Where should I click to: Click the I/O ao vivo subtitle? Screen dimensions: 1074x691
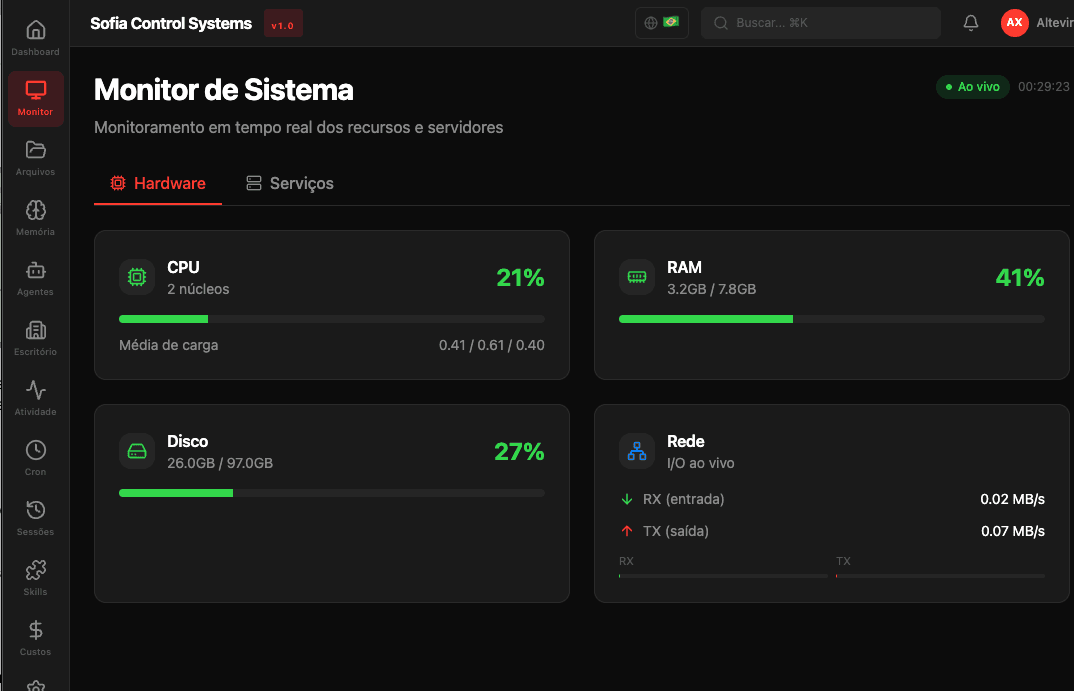click(701, 463)
